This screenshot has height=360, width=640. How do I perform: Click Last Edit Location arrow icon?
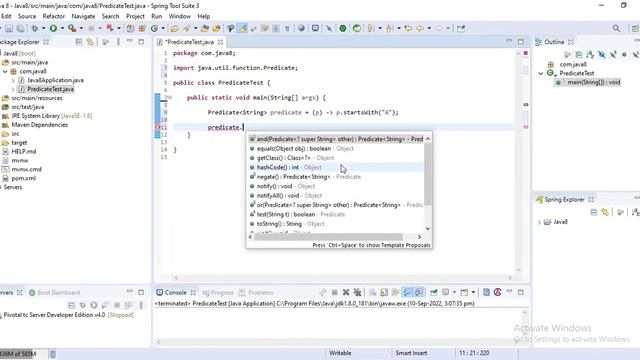point(408,28)
